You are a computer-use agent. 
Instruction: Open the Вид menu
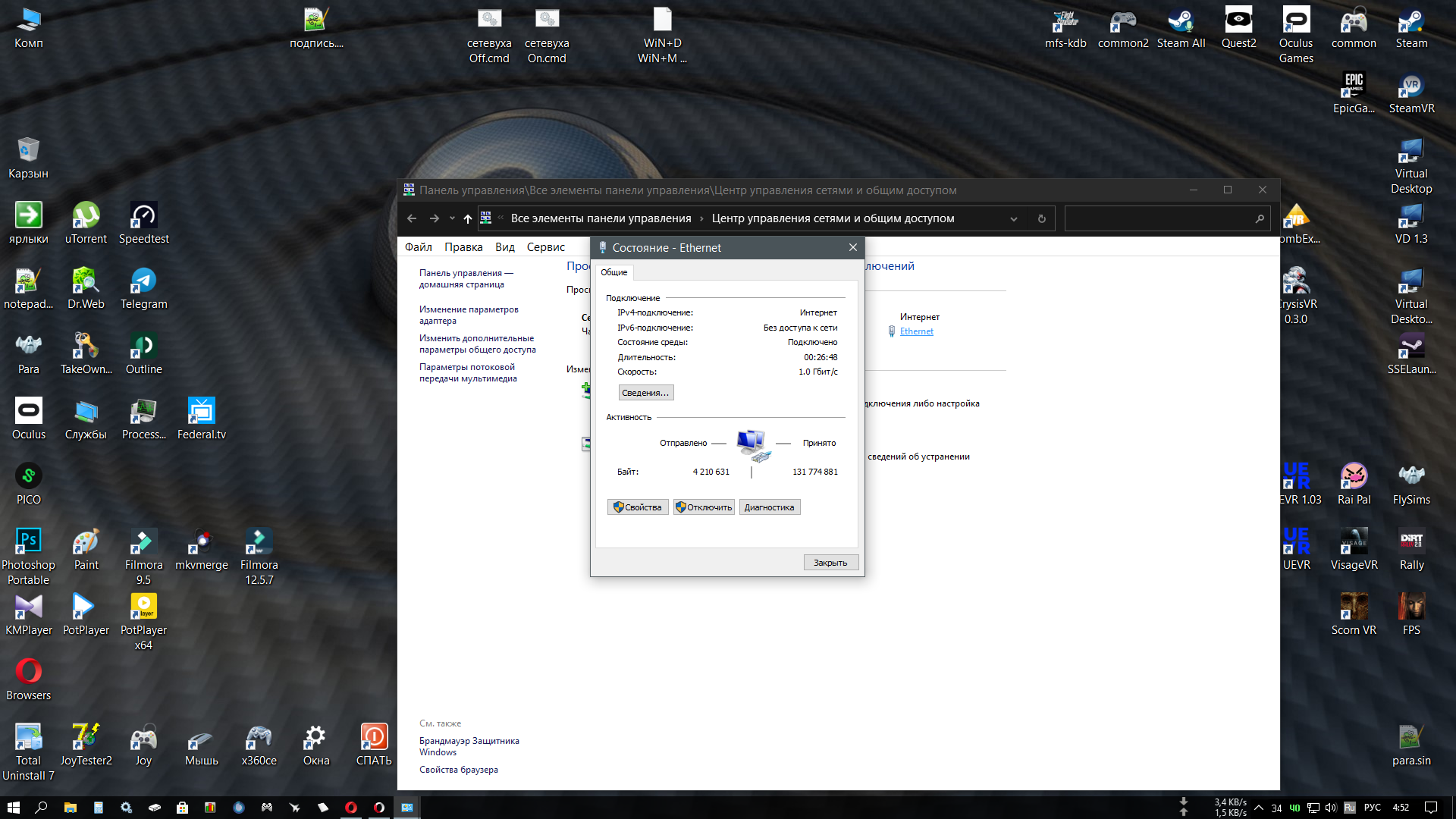[x=504, y=247]
